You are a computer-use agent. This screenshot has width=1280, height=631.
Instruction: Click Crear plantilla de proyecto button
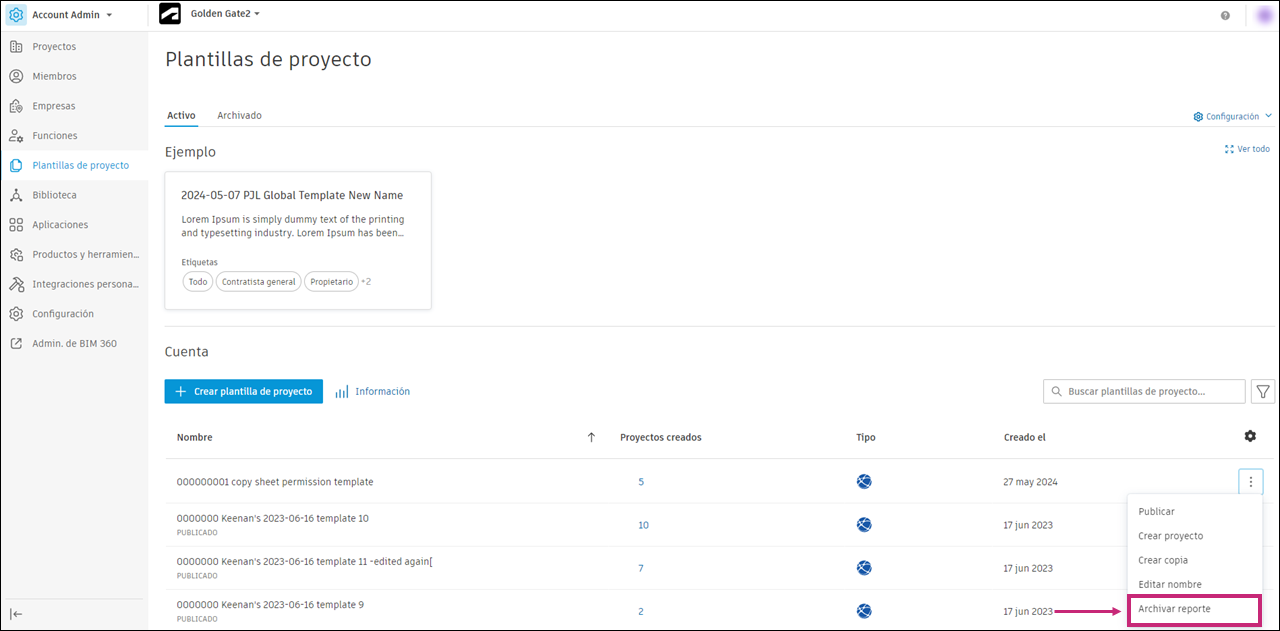243,392
